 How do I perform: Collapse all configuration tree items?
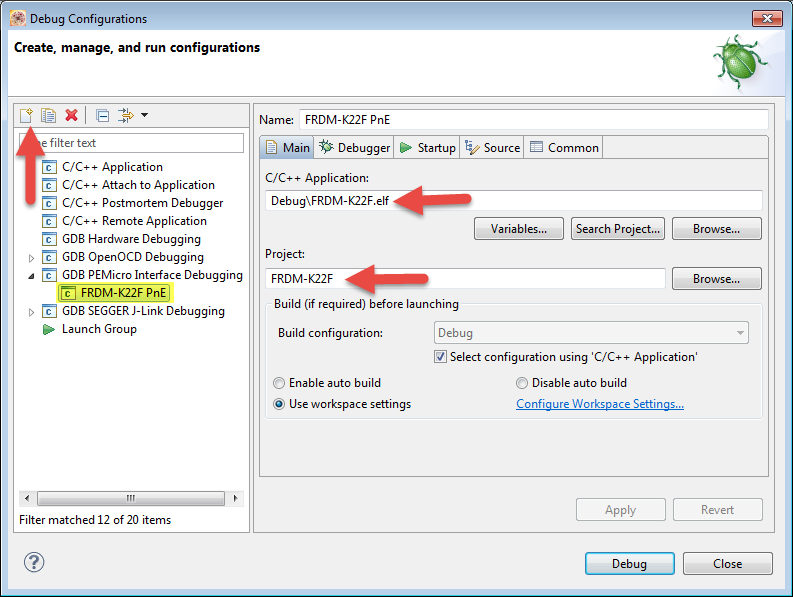[102, 116]
